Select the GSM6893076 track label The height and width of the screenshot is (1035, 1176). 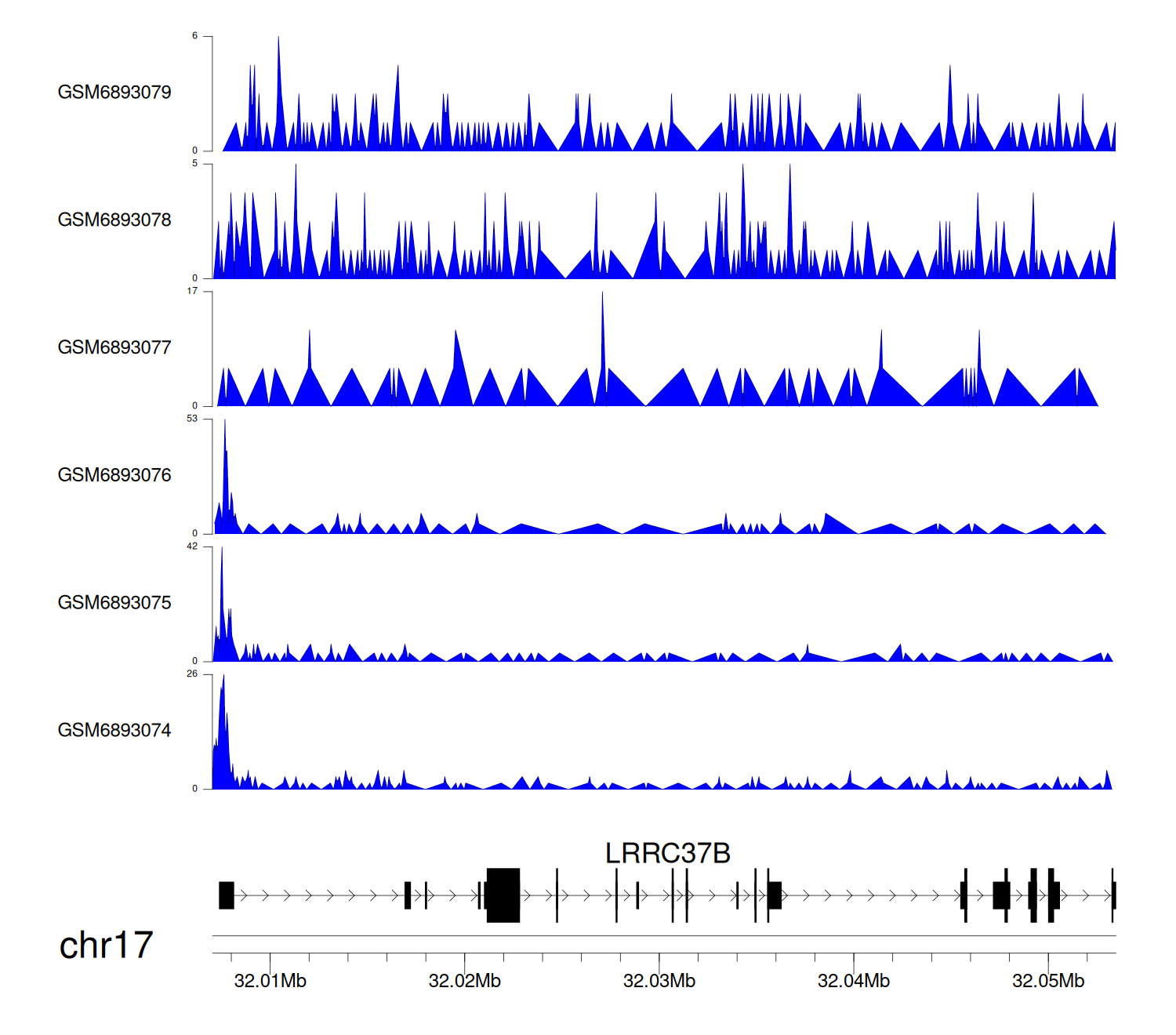114,475
